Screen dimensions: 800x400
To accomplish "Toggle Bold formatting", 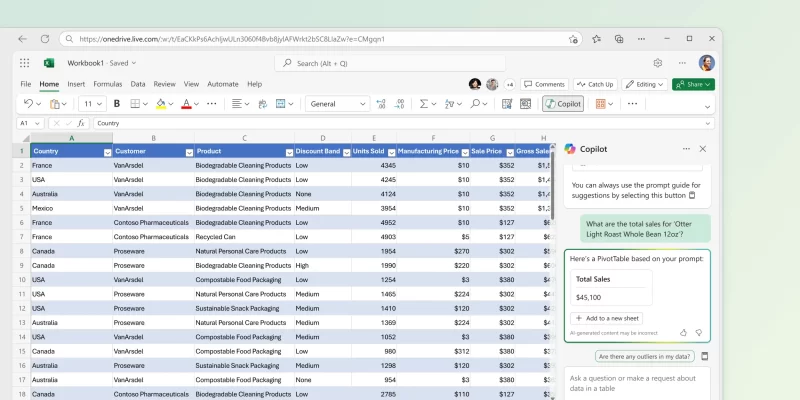I will coord(117,104).
